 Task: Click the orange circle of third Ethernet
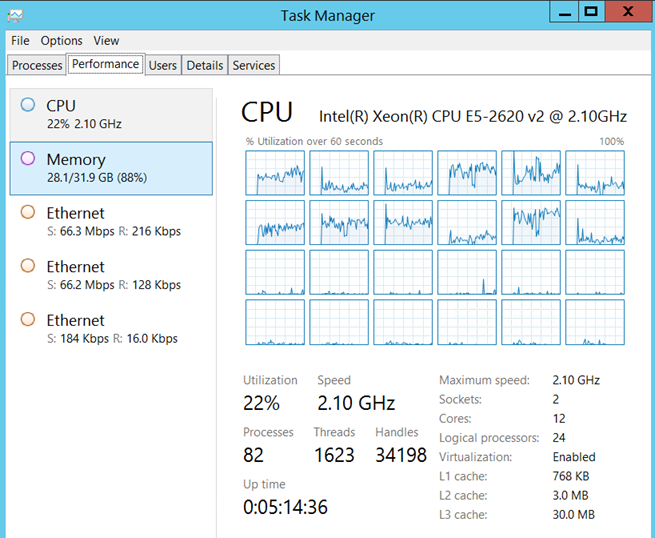28,319
